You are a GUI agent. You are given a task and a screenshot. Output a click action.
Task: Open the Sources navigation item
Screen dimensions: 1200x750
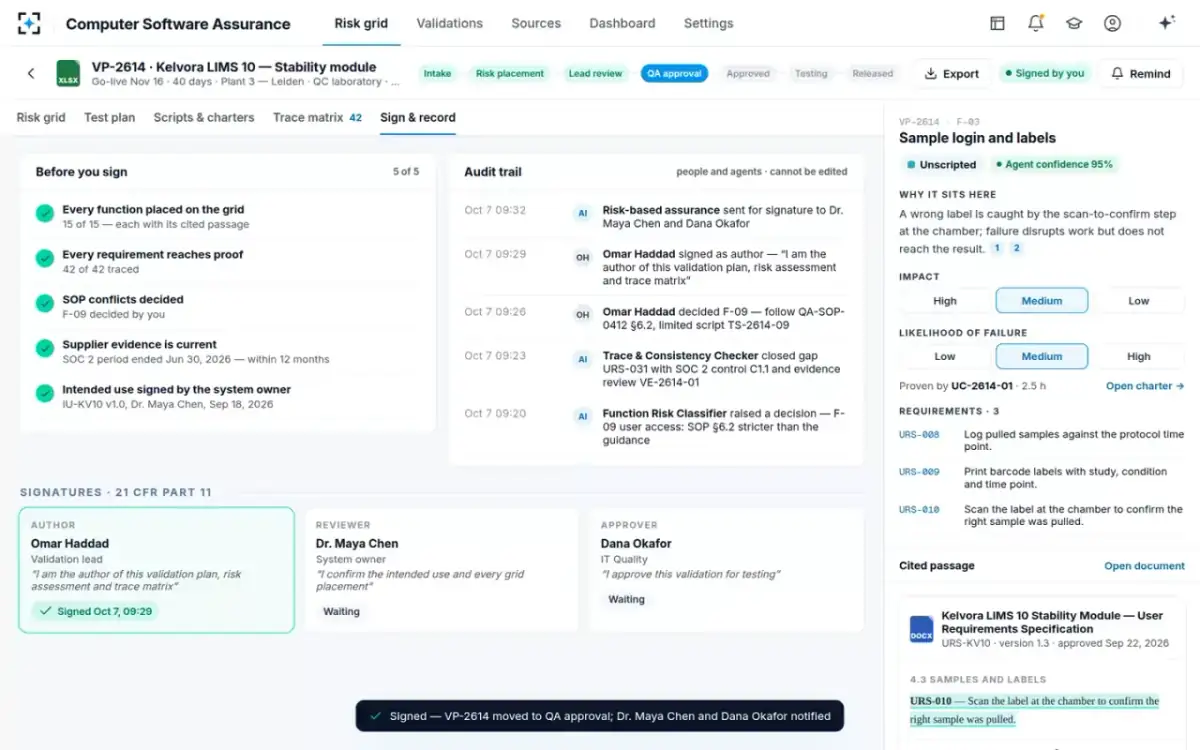(536, 23)
